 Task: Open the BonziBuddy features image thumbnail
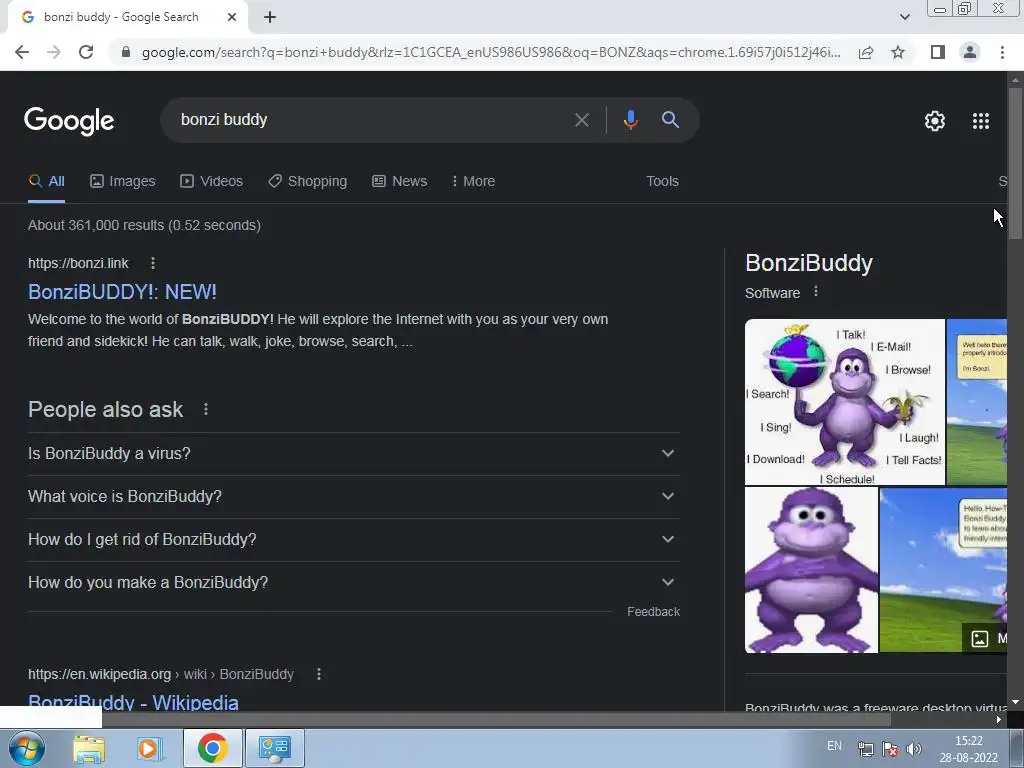click(844, 402)
